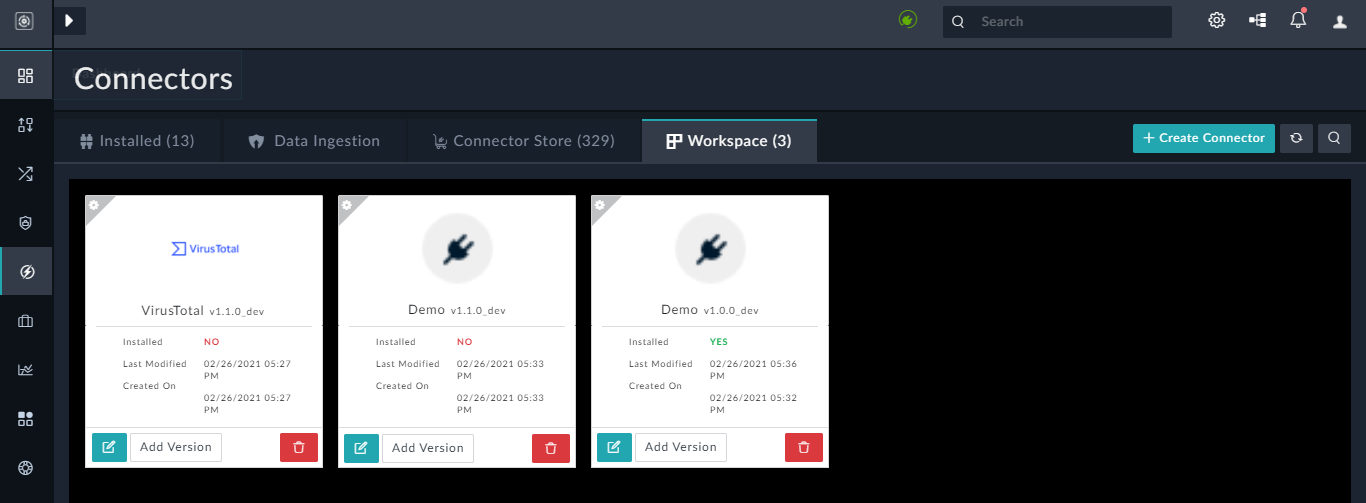Switch to the Data Ingestion tab
Viewport: 1366px width, 503px height.
[x=313, y=141]
